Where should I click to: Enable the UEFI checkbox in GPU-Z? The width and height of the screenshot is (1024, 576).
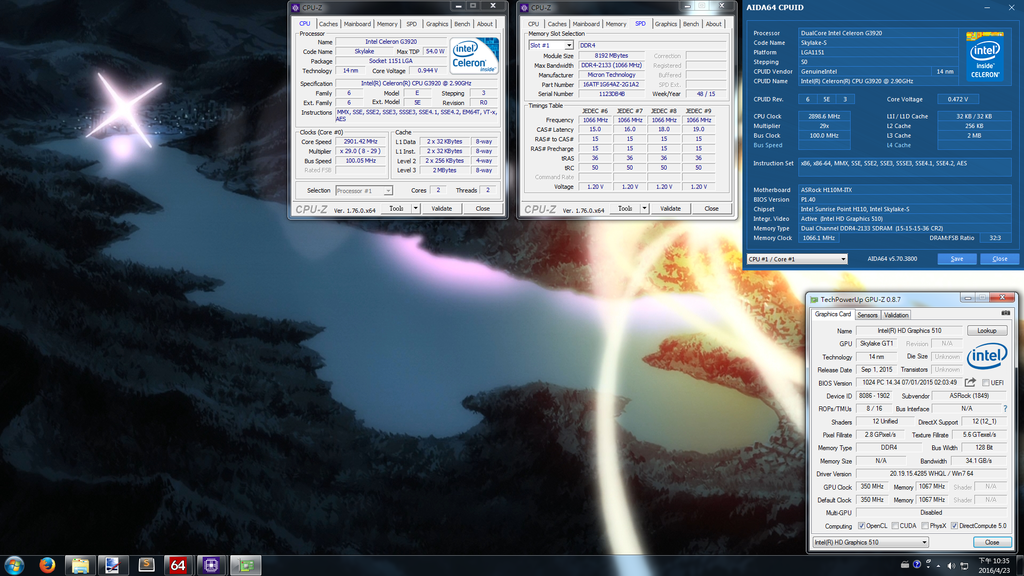tap(986, 383)
